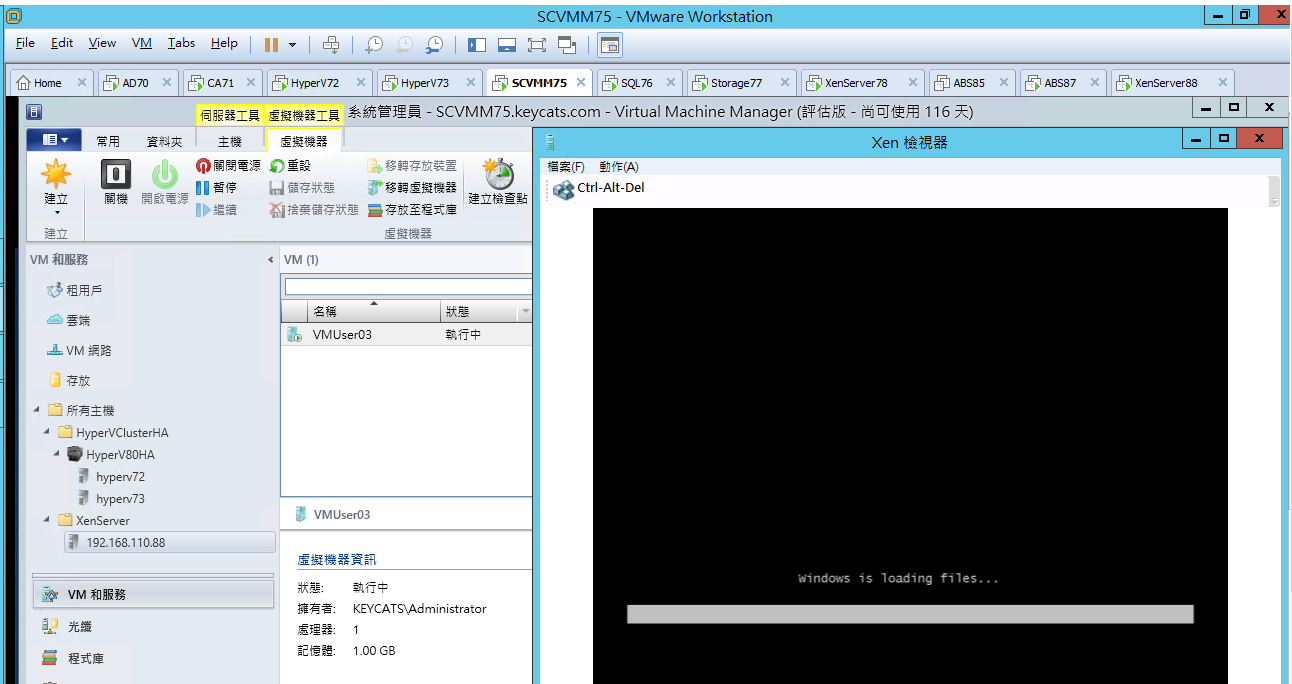Select the 虛擬機器 ribbon tab
1292x684 pixels.
[303, 141]
